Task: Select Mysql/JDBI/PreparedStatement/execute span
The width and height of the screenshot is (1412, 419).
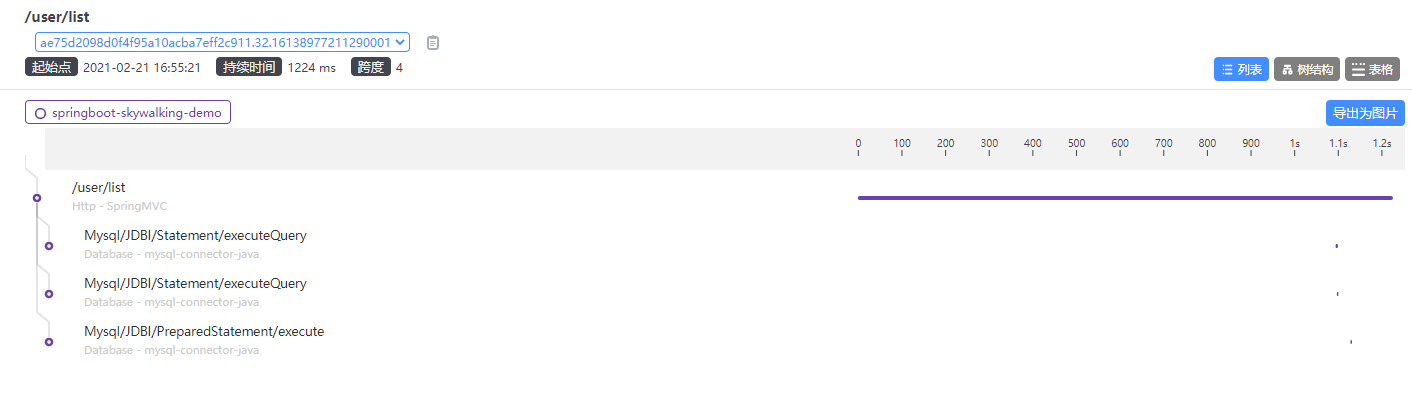Action: click(204, 332)
